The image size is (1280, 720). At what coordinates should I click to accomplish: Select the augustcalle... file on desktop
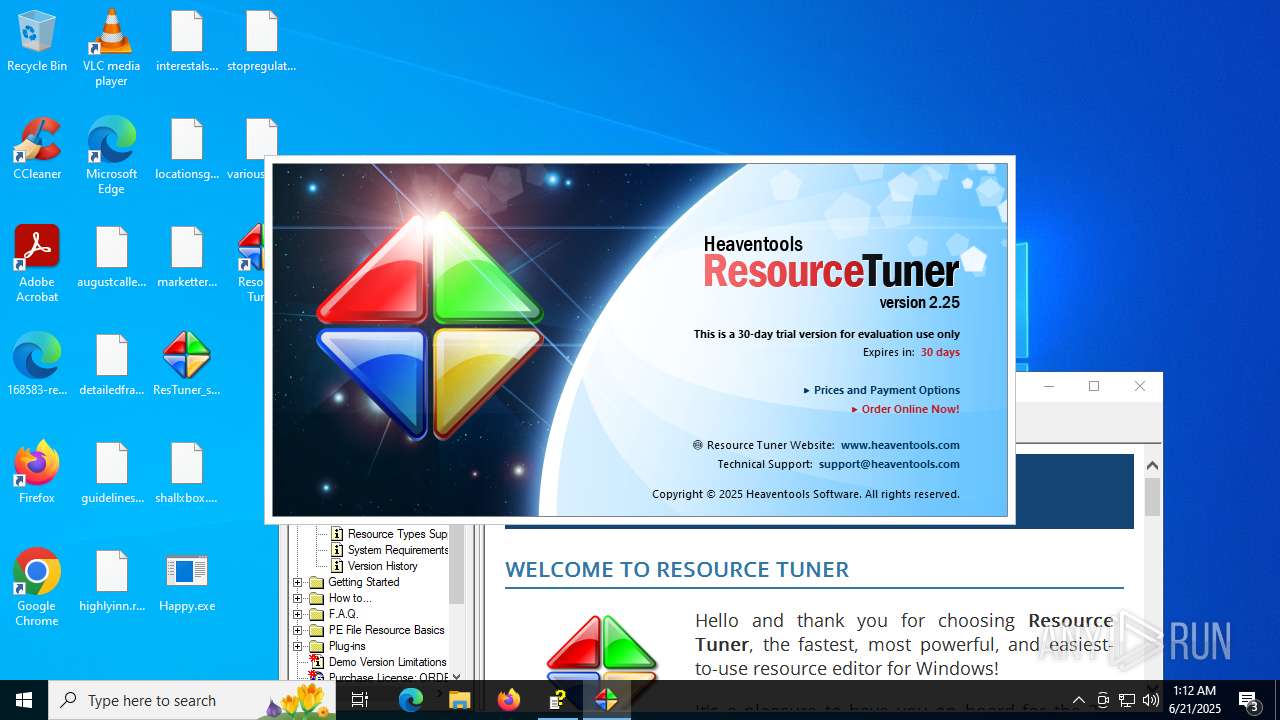[x=112, y=258]
